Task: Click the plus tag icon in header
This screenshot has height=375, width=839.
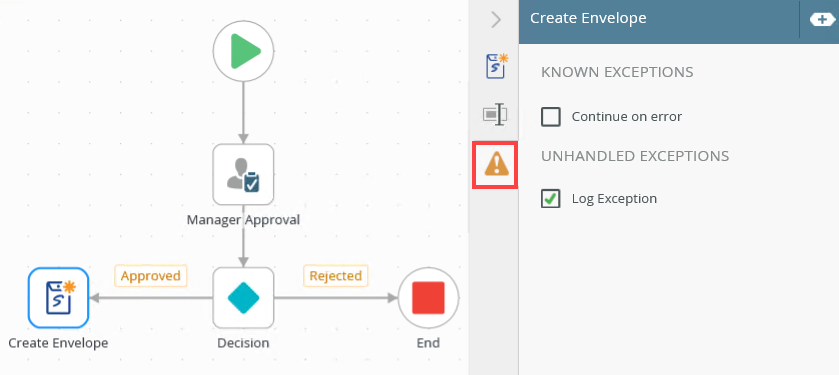Action: tap(820, 20)
